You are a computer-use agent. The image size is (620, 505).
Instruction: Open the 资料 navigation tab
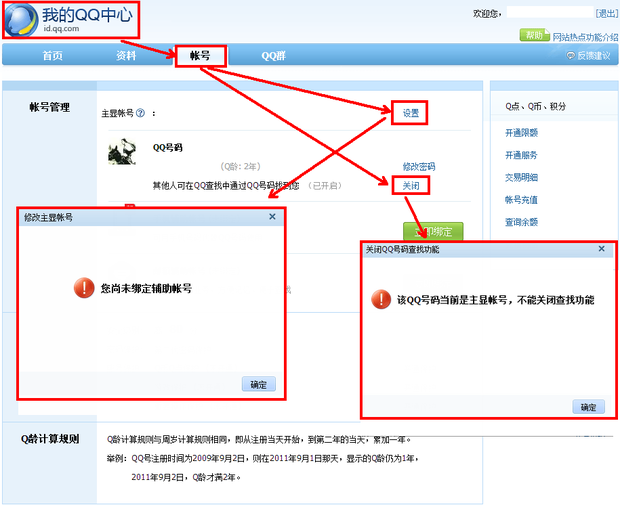[126, 56]
